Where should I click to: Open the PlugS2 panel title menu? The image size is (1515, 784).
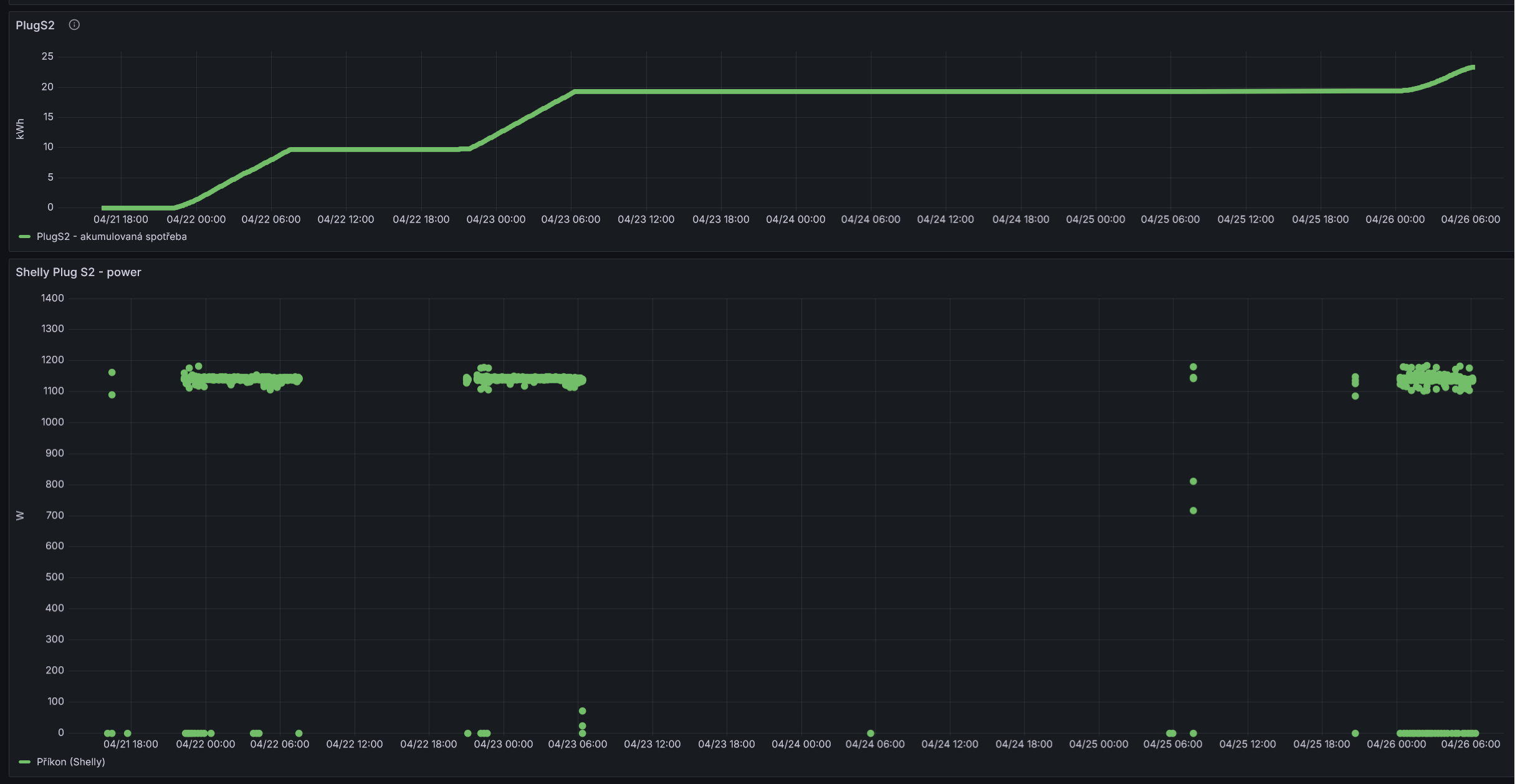point(35,26)
